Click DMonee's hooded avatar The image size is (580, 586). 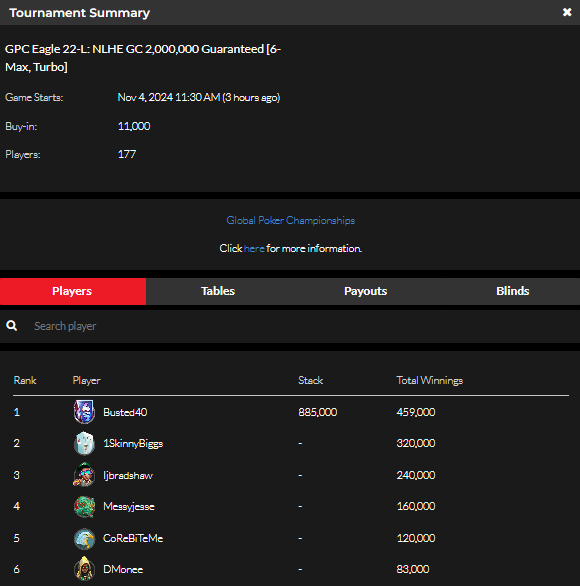click(x=84, y=569)
